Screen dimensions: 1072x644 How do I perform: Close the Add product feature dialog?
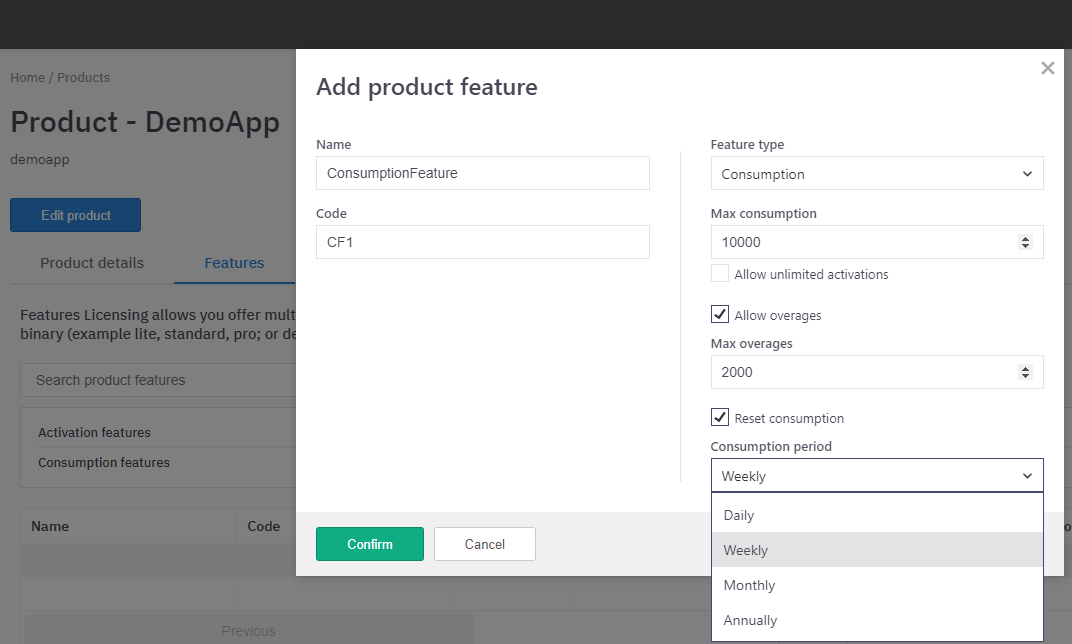click(1047, 69)
